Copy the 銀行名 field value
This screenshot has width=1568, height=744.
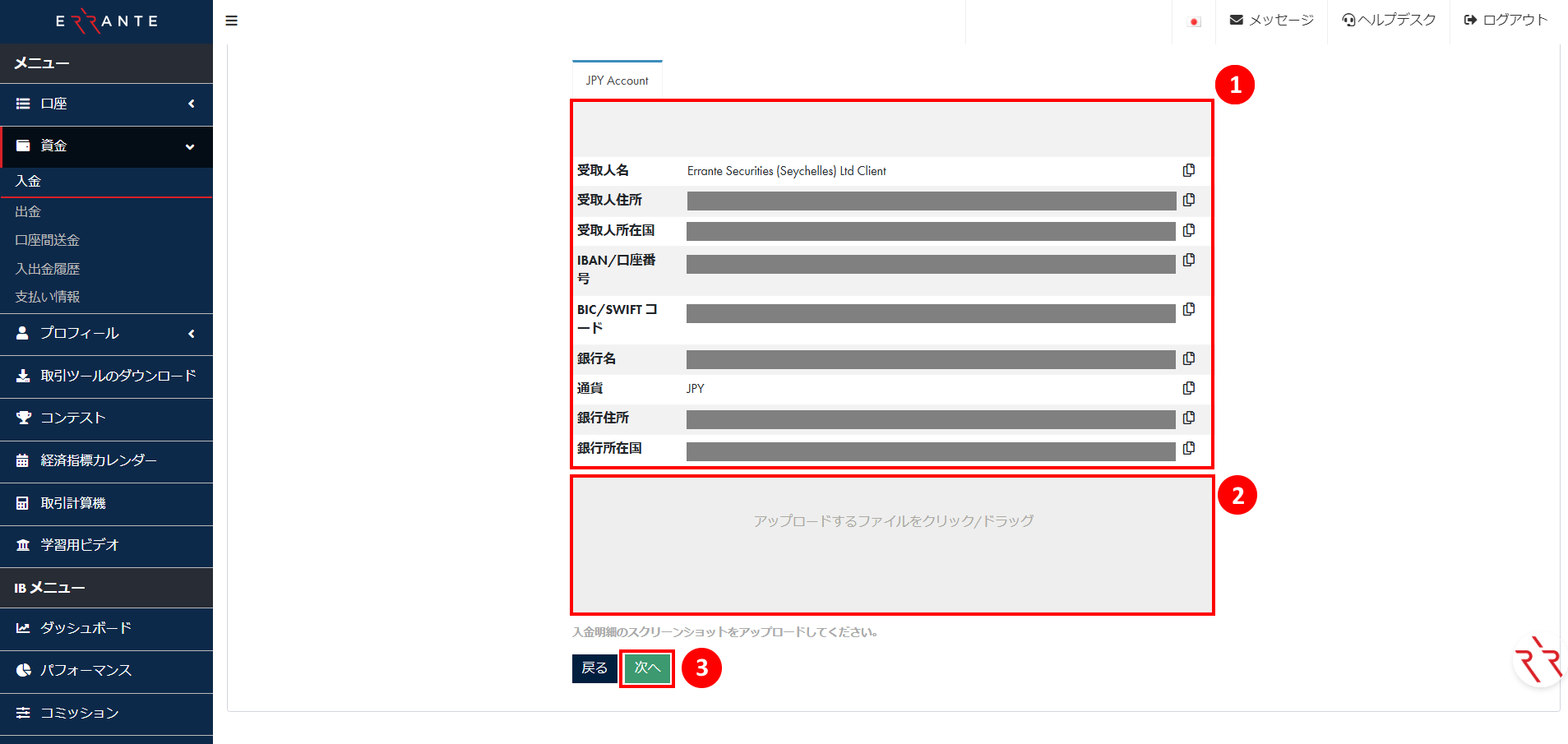(x=1189, y=358)
